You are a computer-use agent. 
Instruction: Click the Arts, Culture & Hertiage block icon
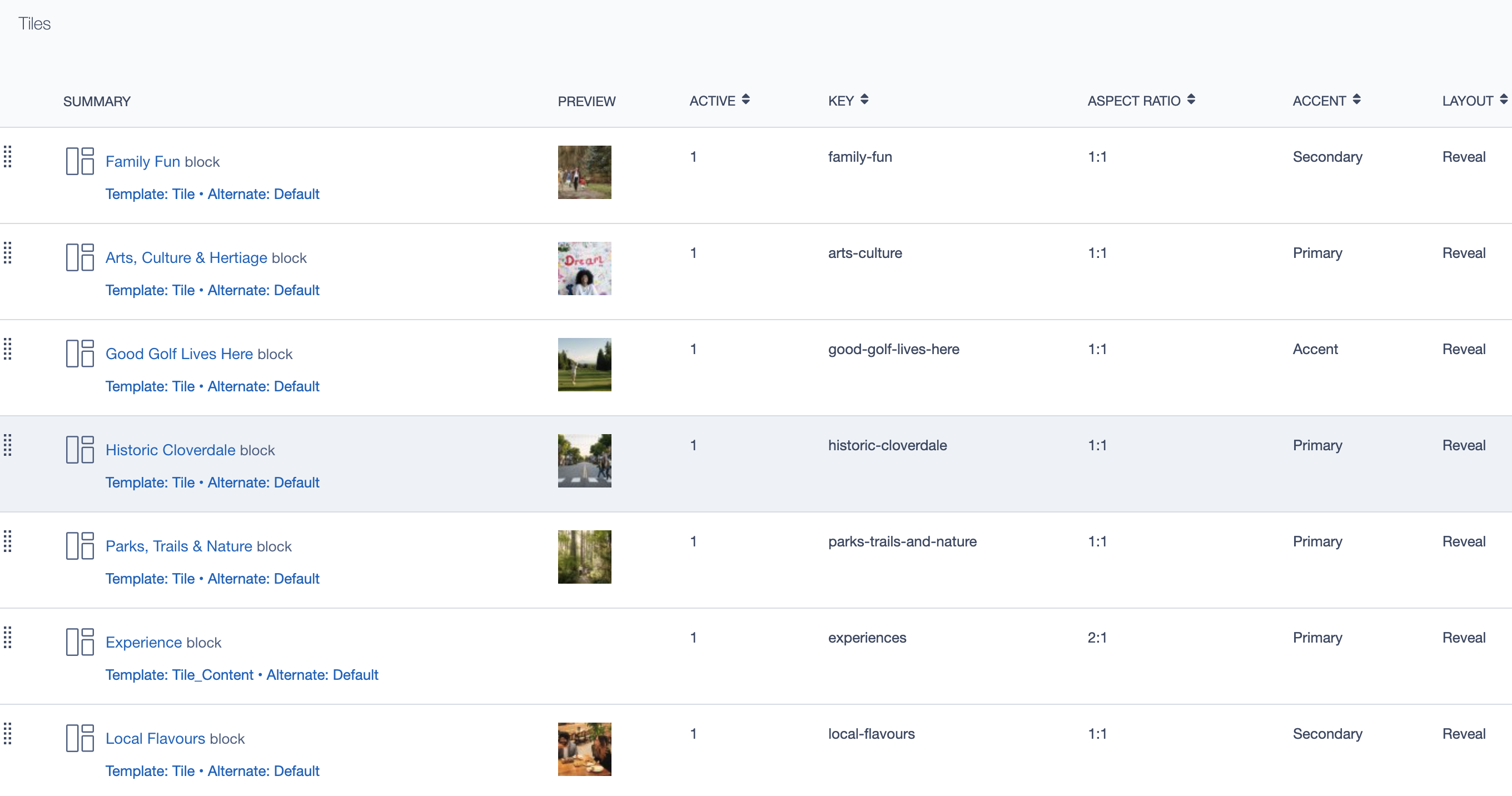80,257
